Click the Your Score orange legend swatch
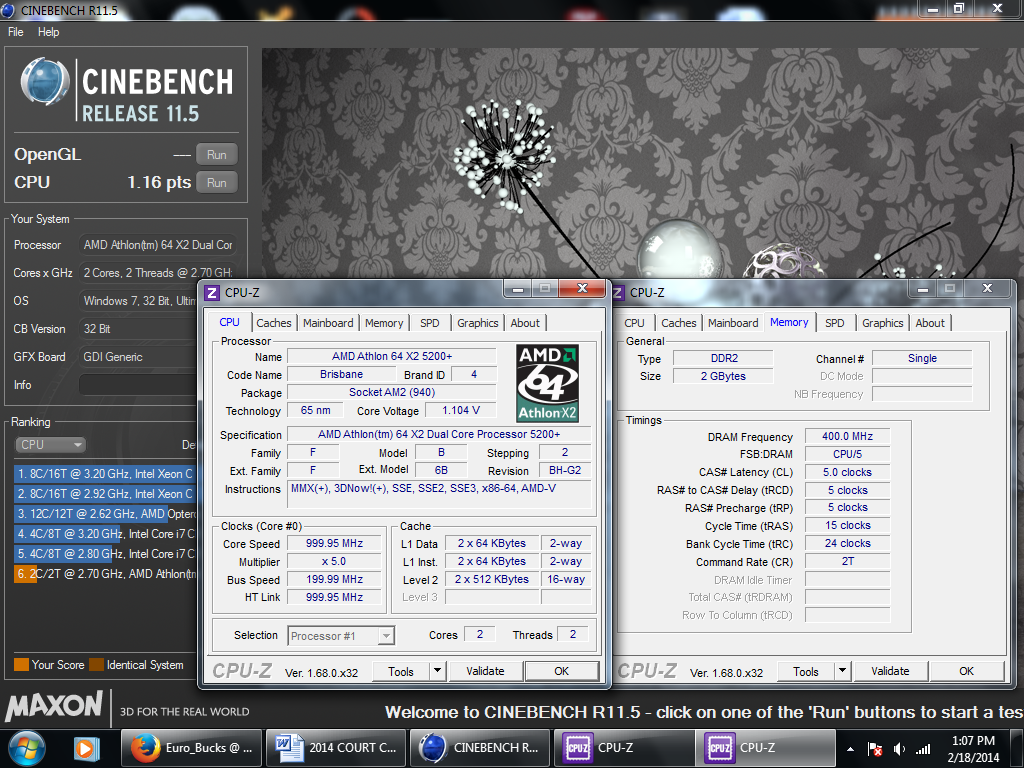The width and height of the screenshot is (1024, 768). 21,665
